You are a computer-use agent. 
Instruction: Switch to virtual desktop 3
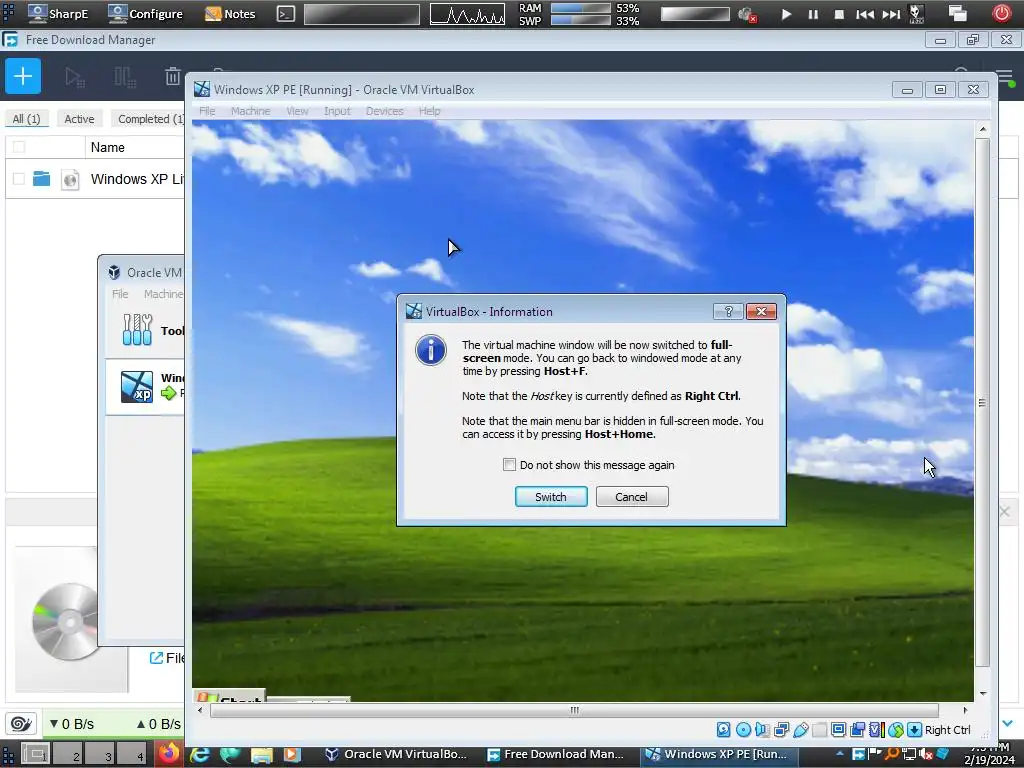pos(100,754)
